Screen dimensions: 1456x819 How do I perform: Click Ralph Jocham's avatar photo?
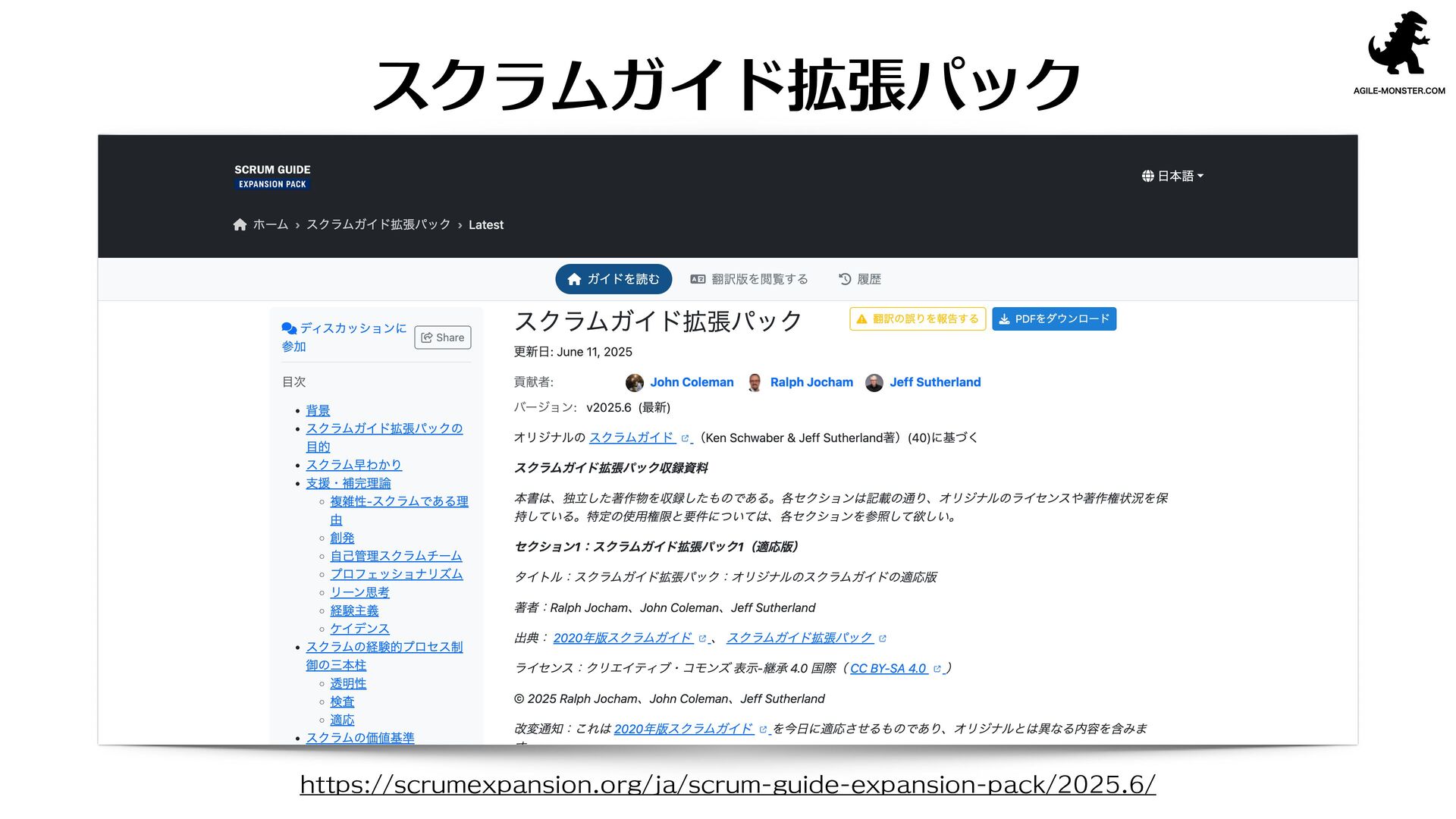point(755,383)
